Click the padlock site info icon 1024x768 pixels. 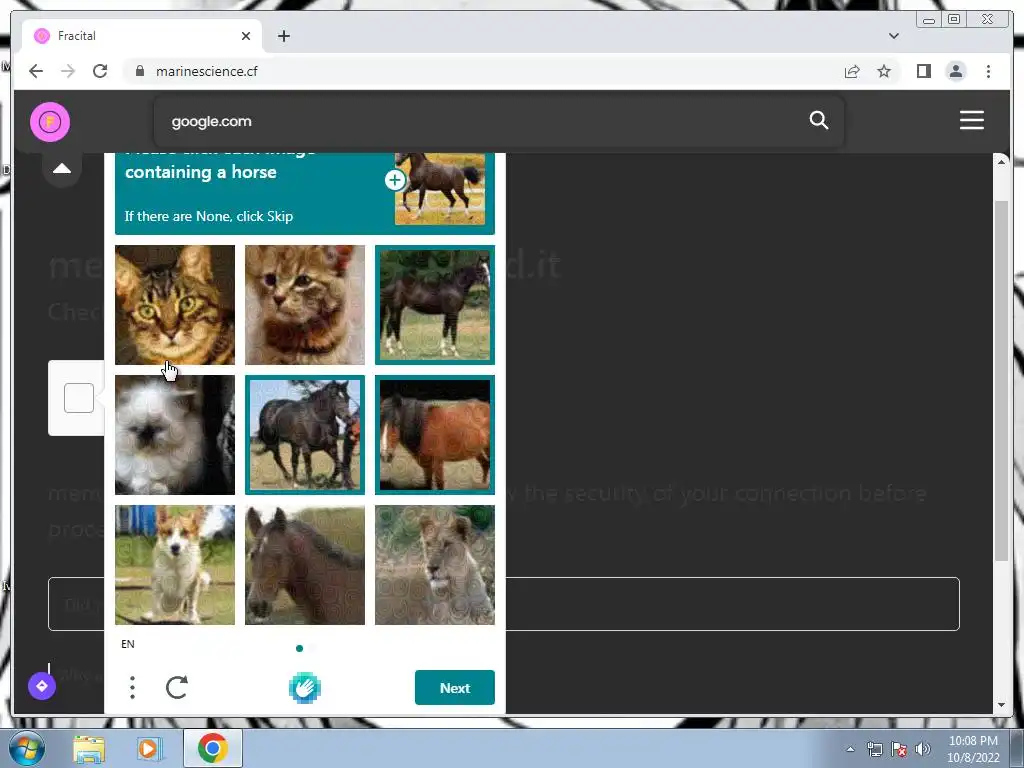tap(140, 71)
